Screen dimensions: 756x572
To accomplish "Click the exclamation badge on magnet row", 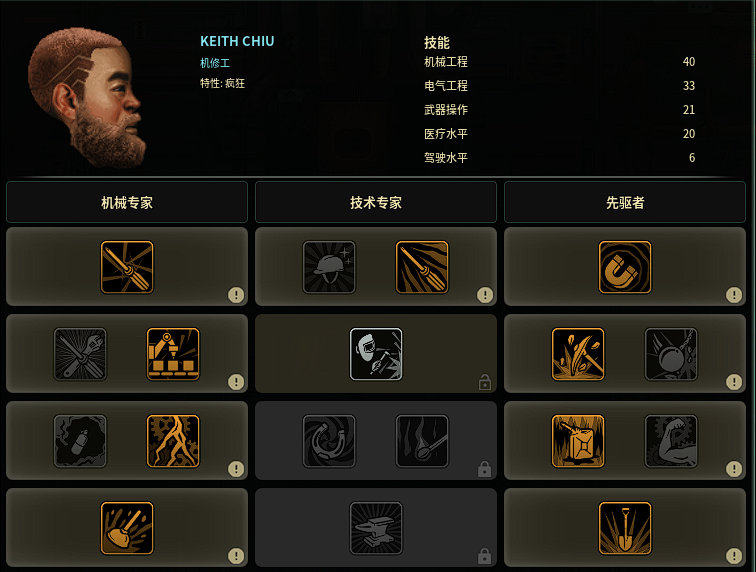I will tap(734, 295).
